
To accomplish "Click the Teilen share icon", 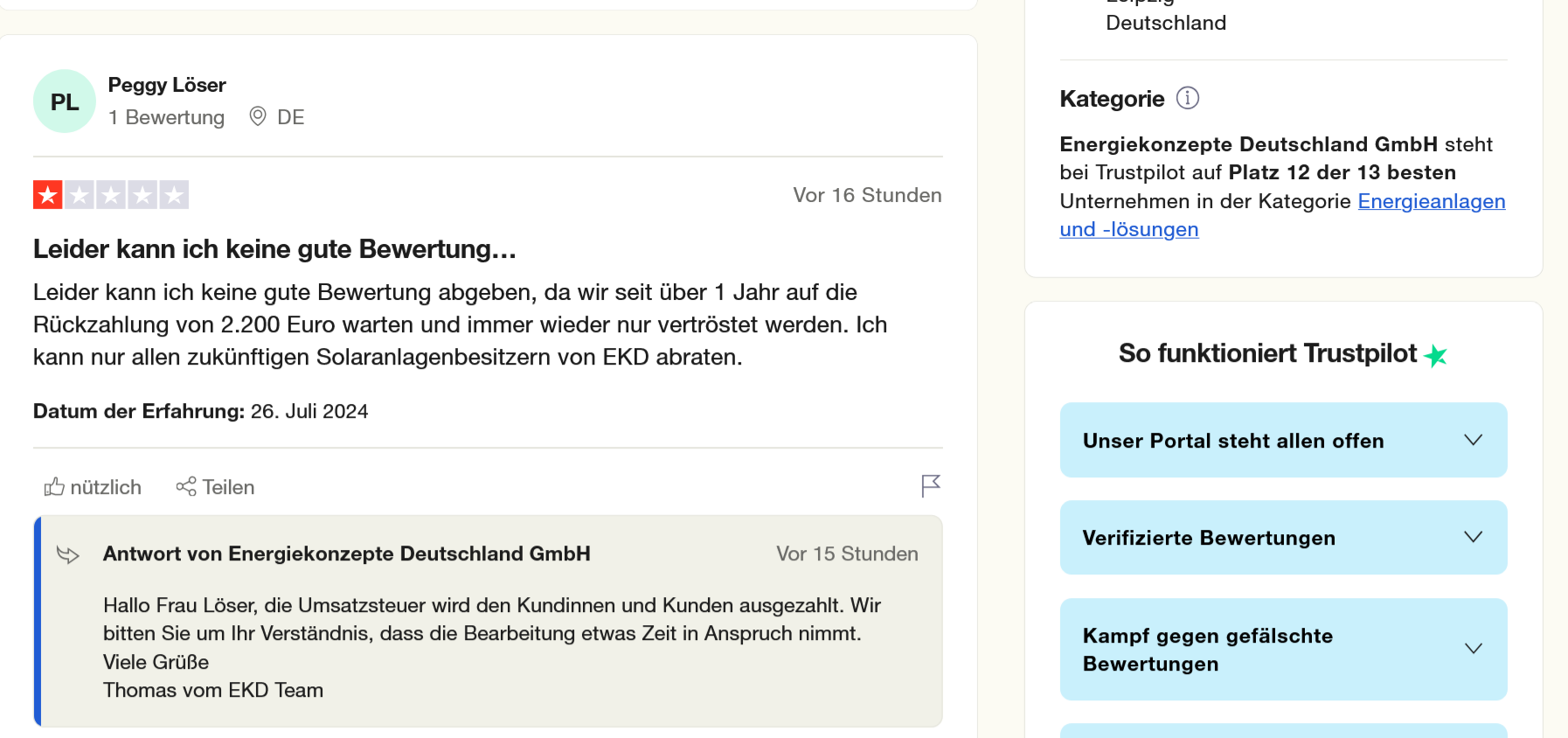I will [x=186, y=487].
